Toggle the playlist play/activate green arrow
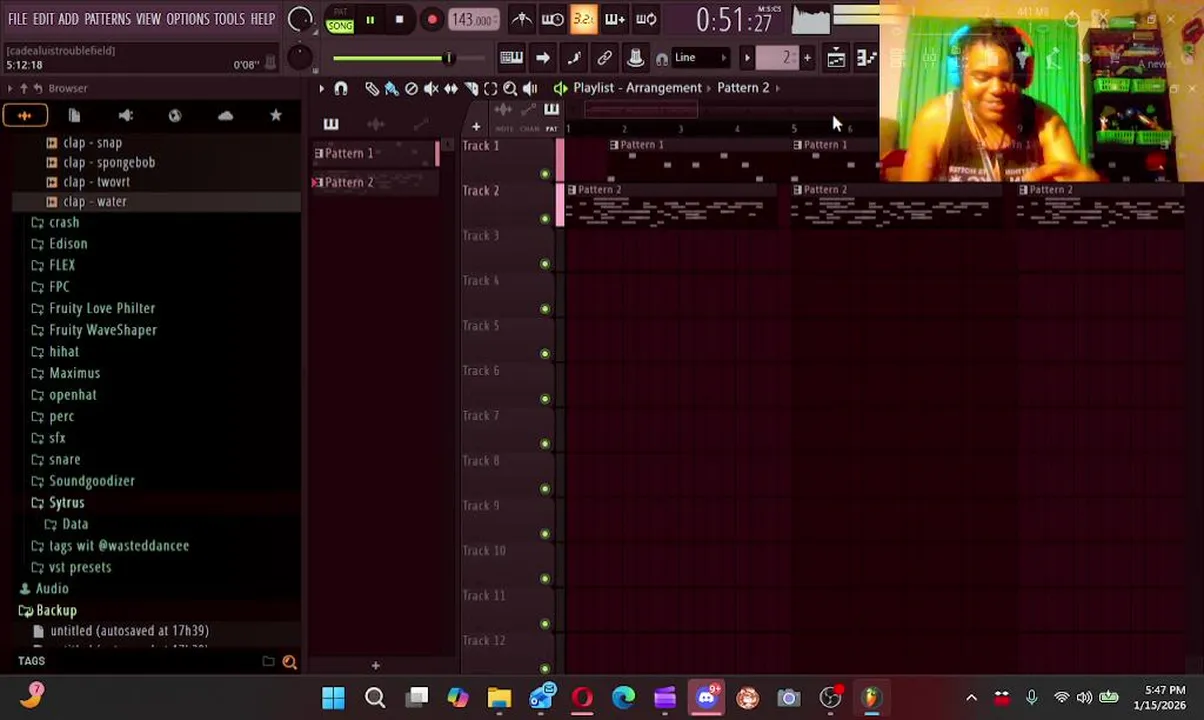 coord(560,88)
